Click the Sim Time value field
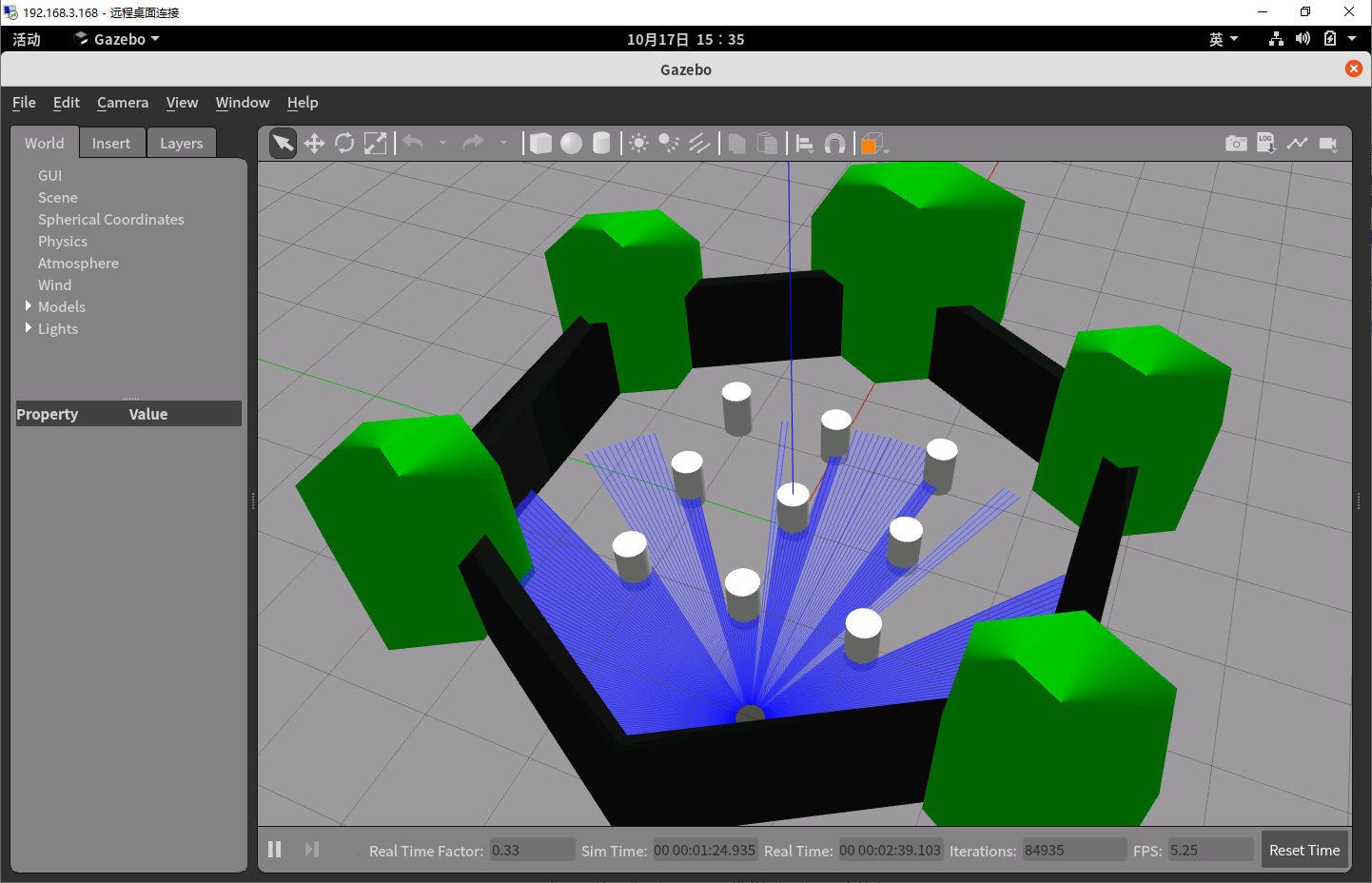Viewport: 1372px width, 883px height. [x=704, y=850]
